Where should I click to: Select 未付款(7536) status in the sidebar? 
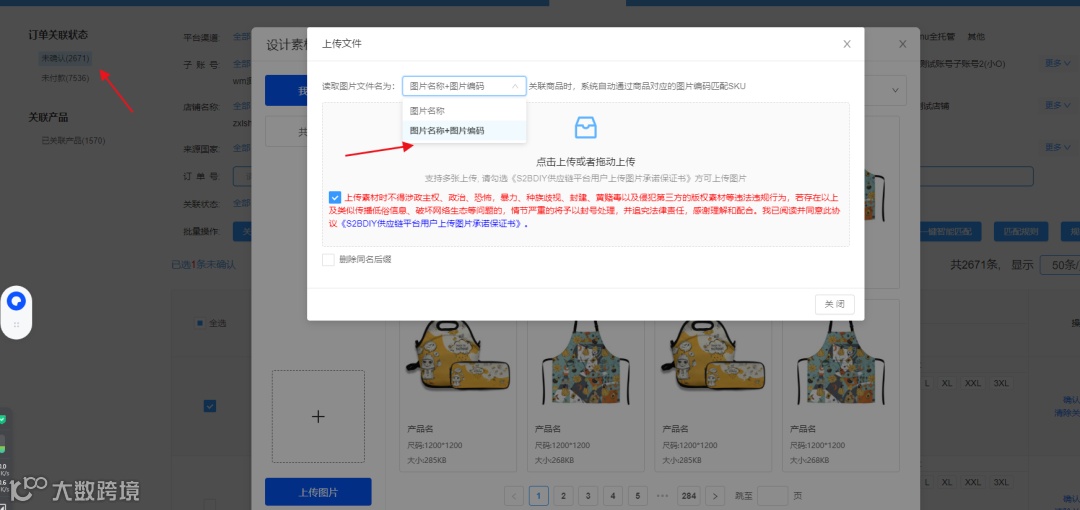(65, 79)
